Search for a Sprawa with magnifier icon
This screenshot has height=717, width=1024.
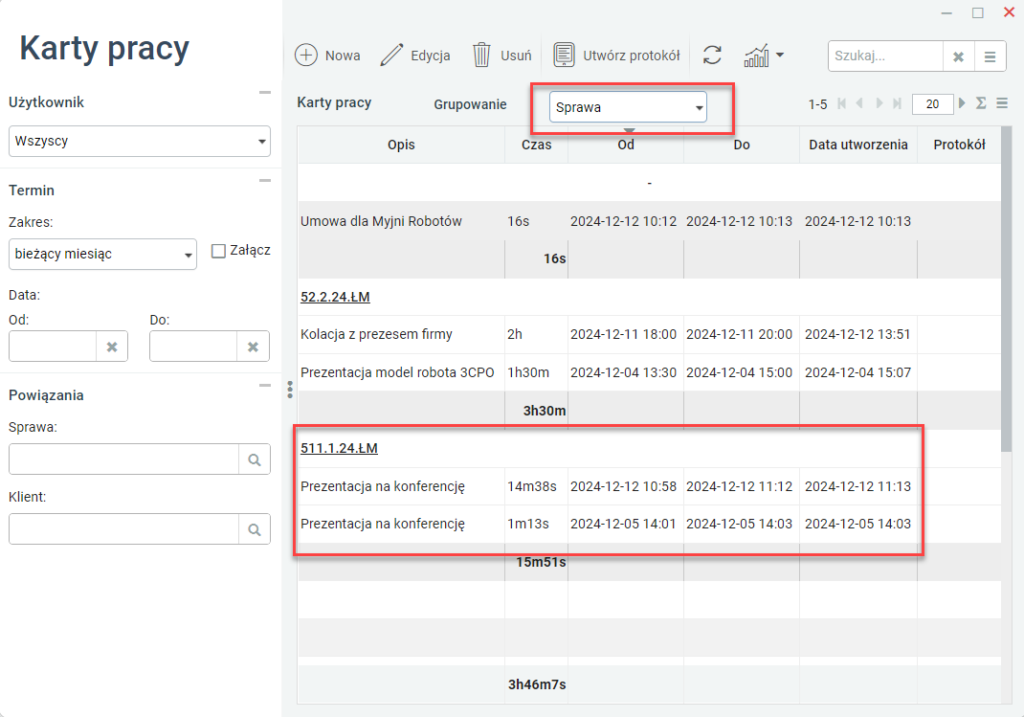point(255,460)
